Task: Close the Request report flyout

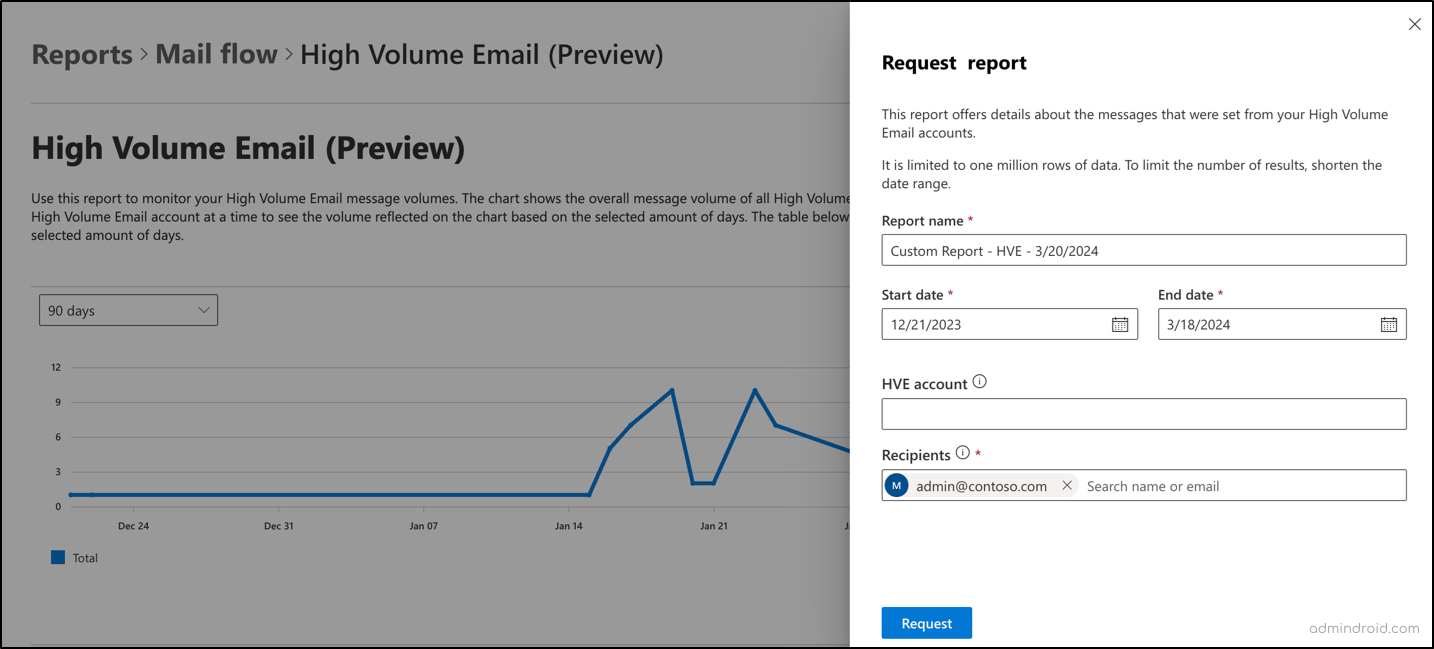Action: pyautogui.click(x=1415, y=23)
